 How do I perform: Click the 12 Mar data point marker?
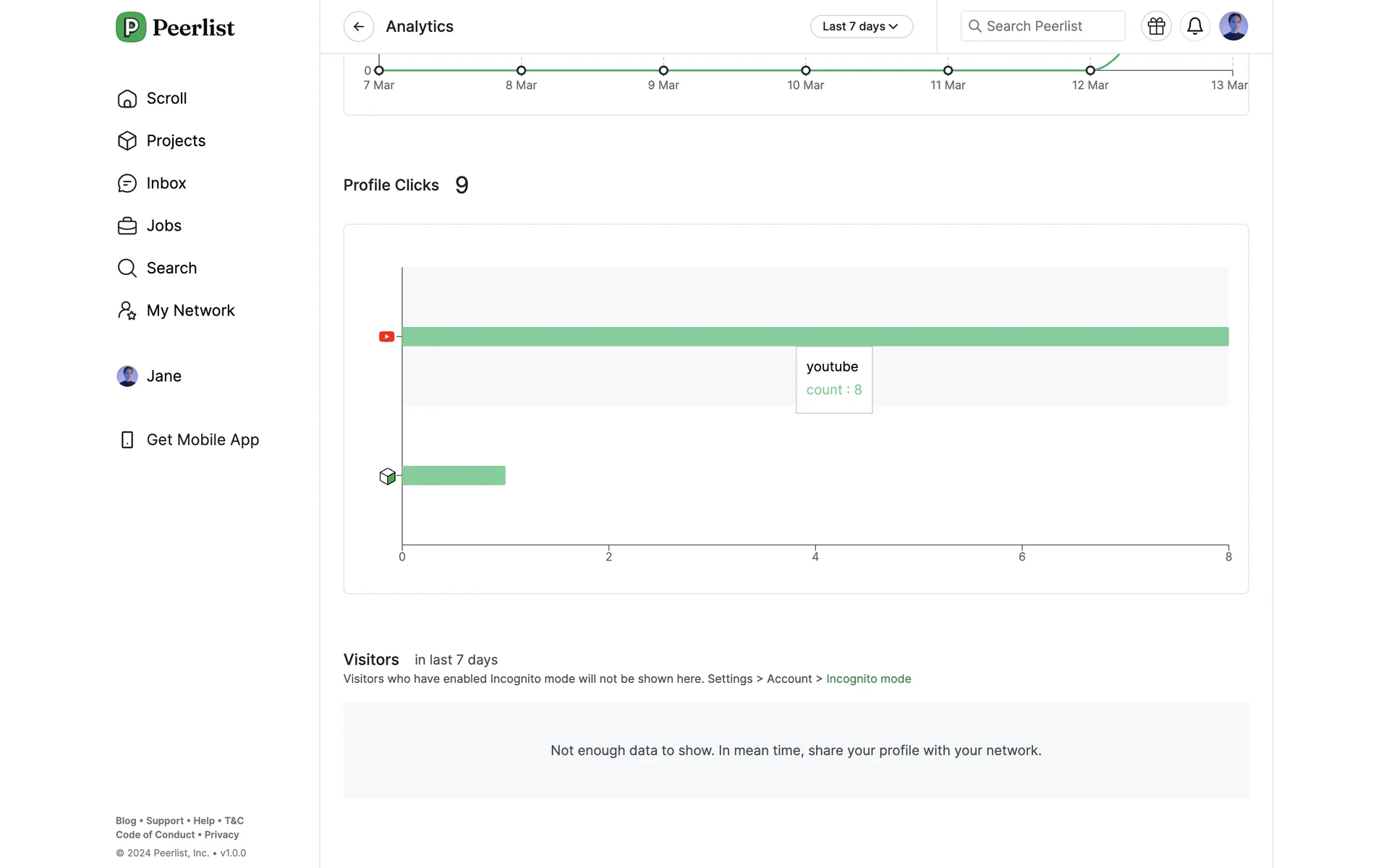coord(1089,71)
